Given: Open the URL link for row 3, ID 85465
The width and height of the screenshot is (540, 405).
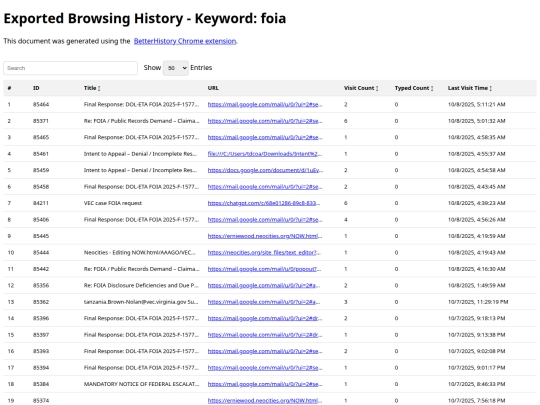Looking at the screenshot, I should click(x=265, y=137).
